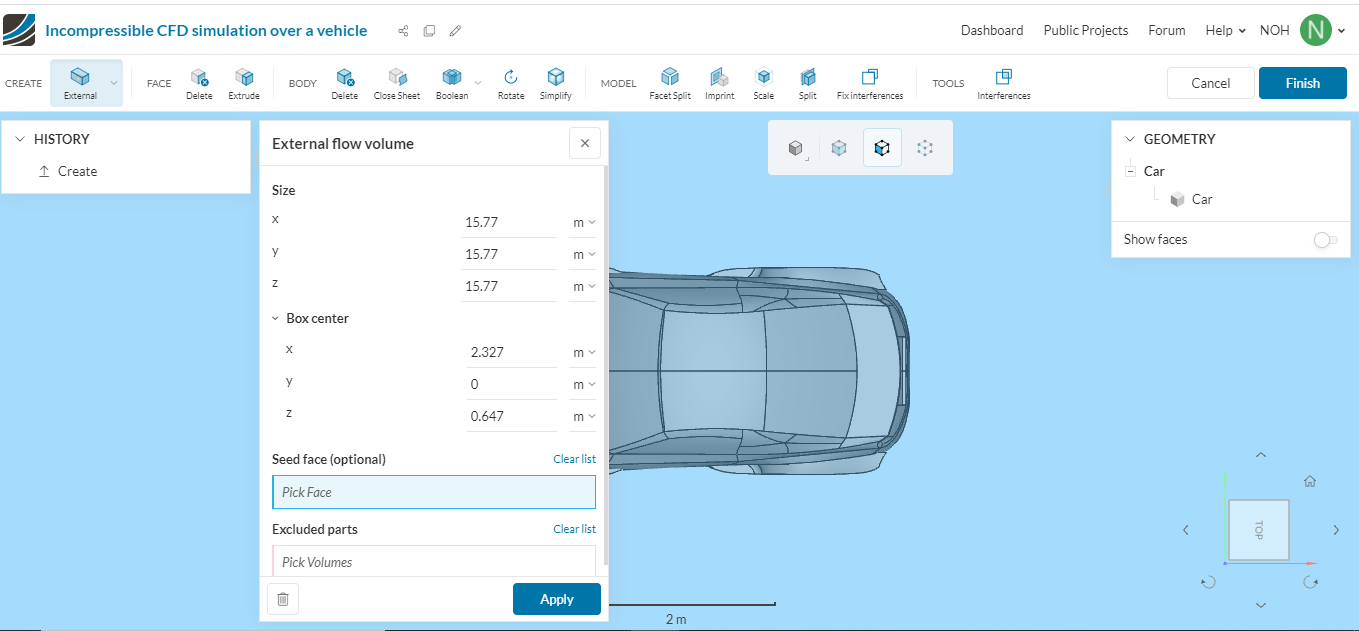Open the Fix interferences tool
Viewport: 1359px width, 631px height.
tap(869, 82)
